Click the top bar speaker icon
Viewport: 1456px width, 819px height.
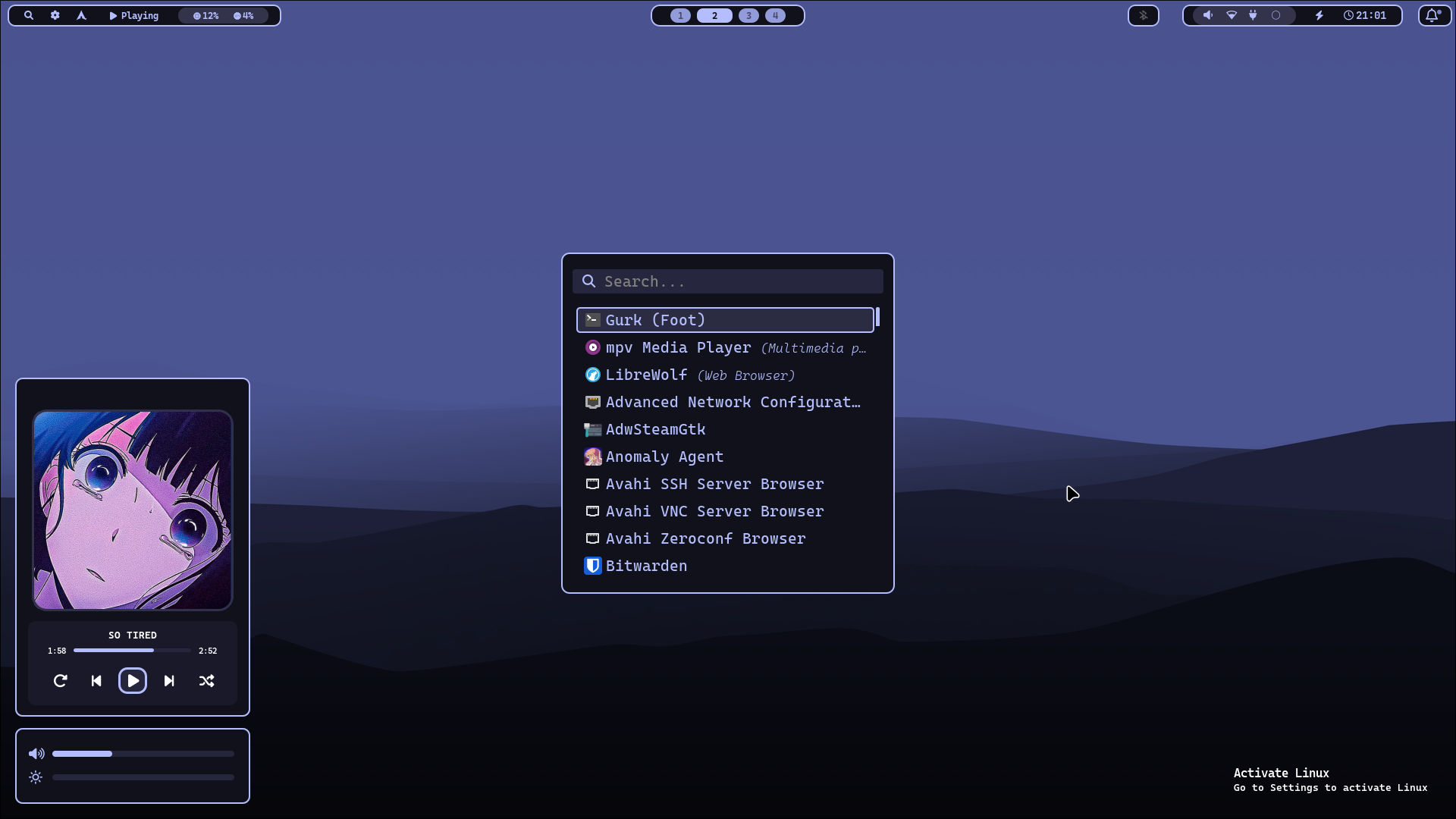(1208, 15)
